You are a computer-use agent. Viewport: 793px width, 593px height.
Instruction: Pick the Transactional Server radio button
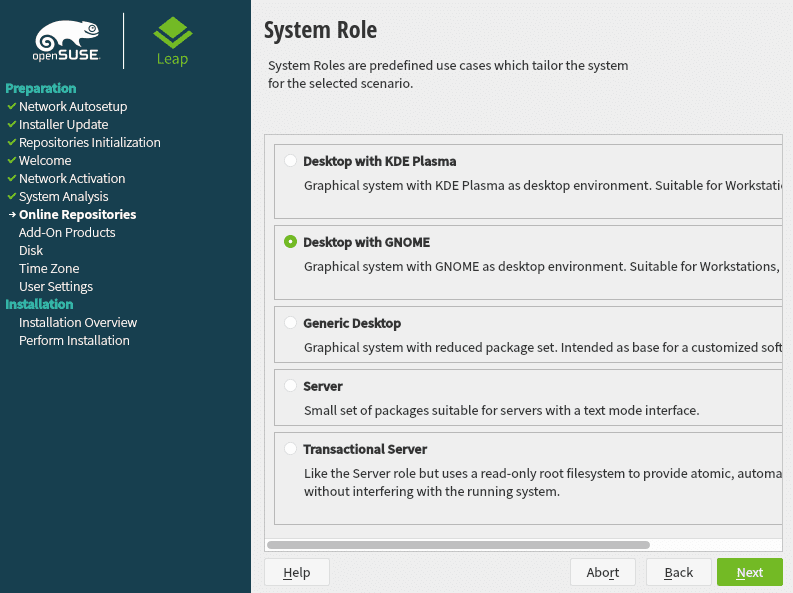click(x=290, y=448)
